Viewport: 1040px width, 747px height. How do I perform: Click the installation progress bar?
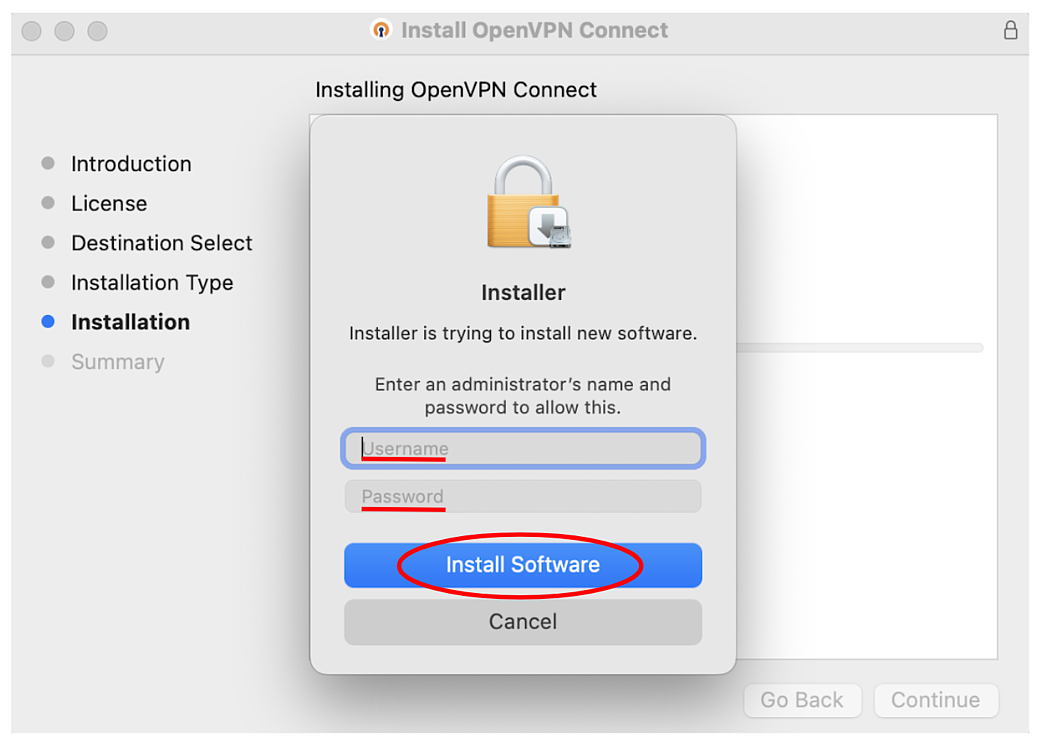[860, 348]
